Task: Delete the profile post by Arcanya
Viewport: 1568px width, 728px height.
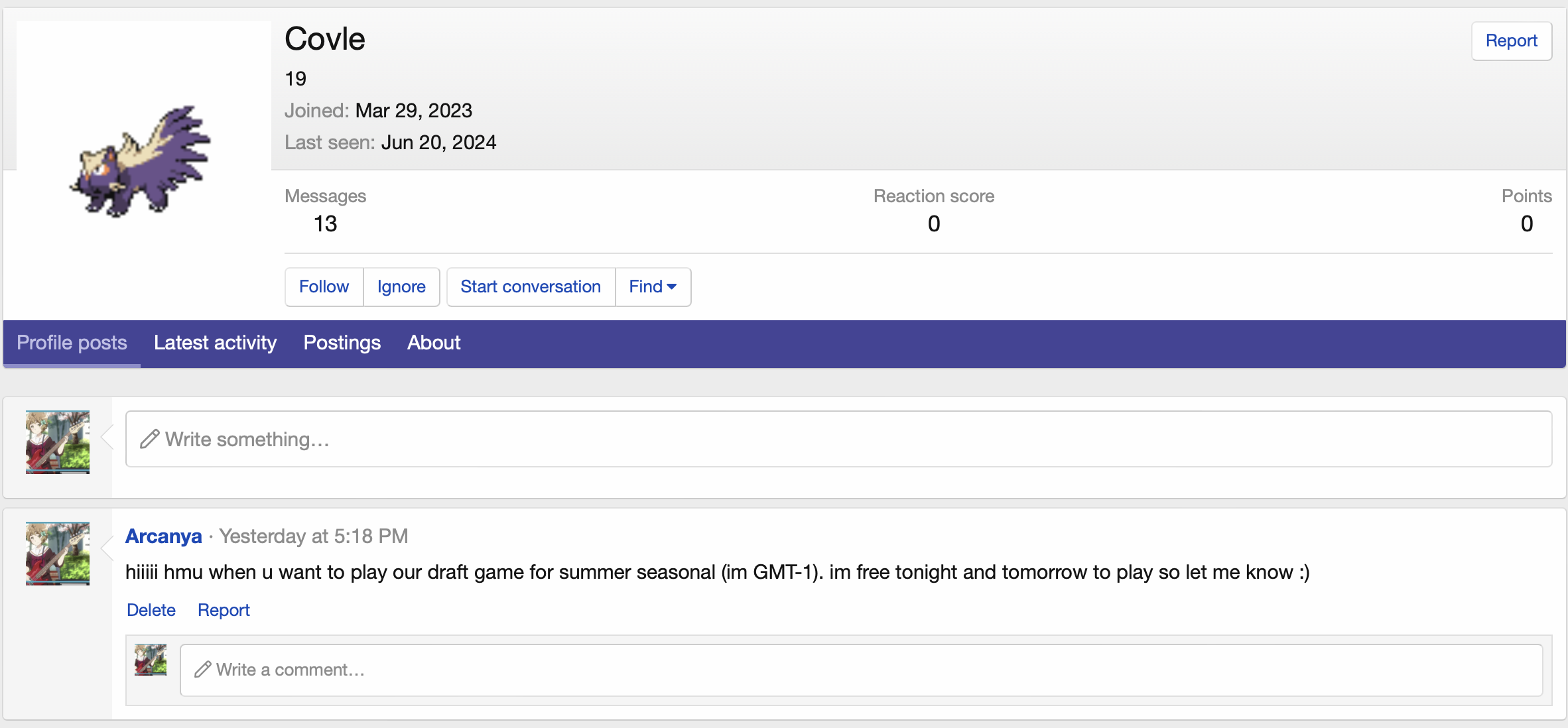Action: point(151,610)
